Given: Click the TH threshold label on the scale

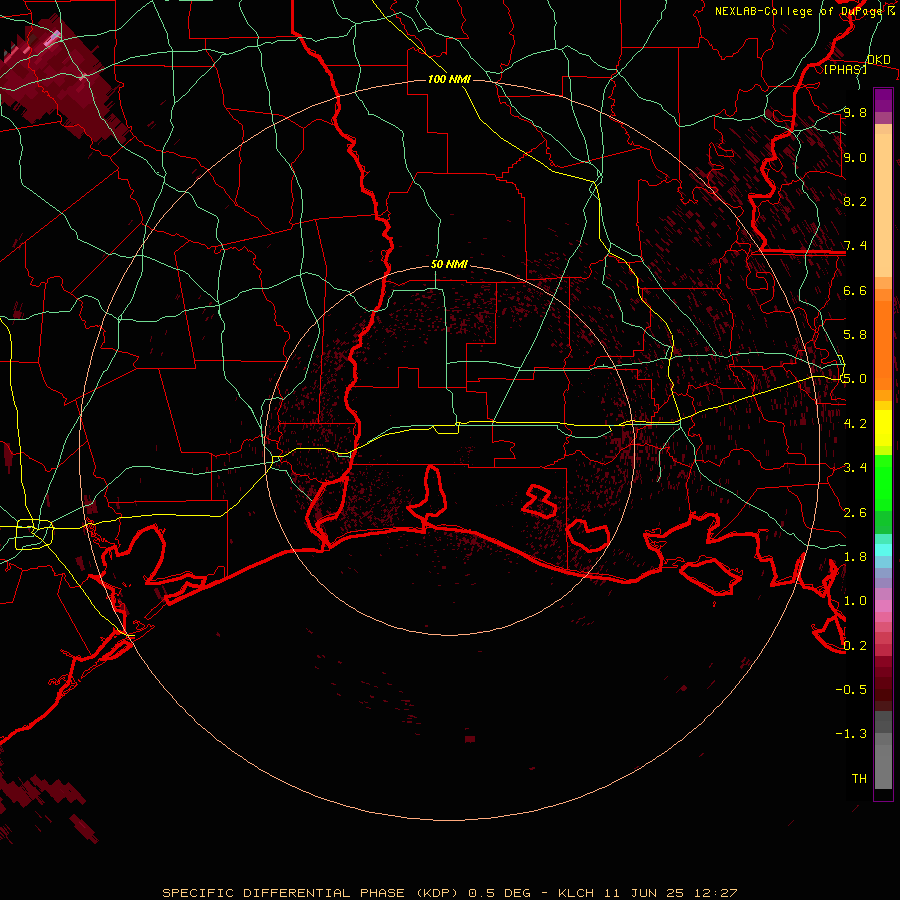Looking at the screenshot, I should pyautogui.click(x=859, y=778).
